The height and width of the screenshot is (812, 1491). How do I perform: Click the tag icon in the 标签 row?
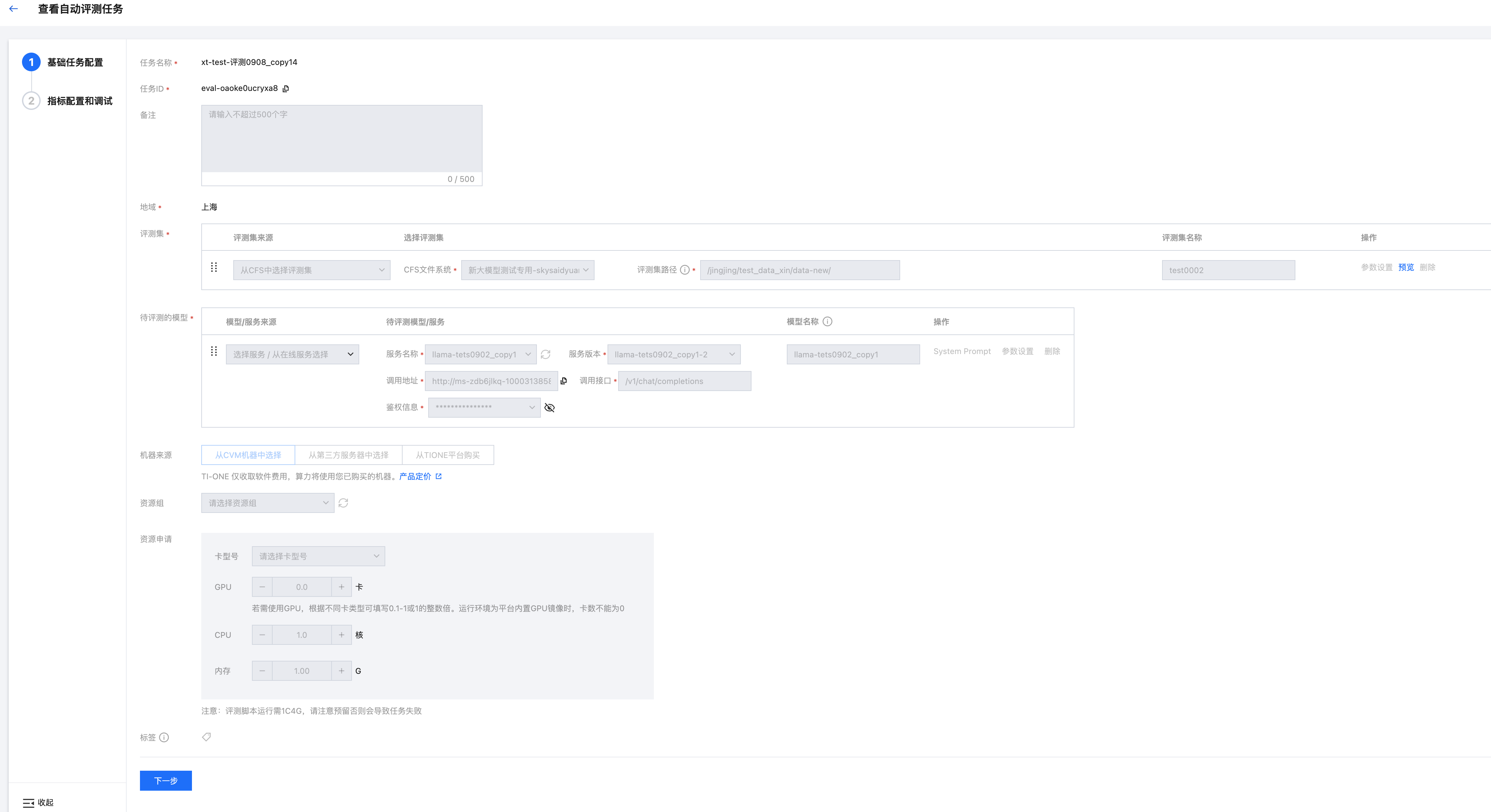coord(206,737)
